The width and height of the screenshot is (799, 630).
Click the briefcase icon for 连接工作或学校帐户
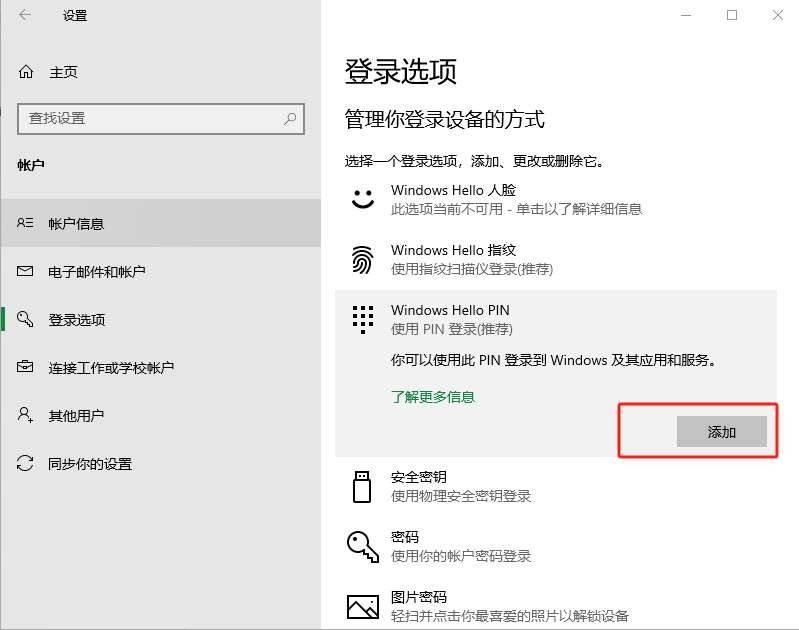tap(25, 366)
